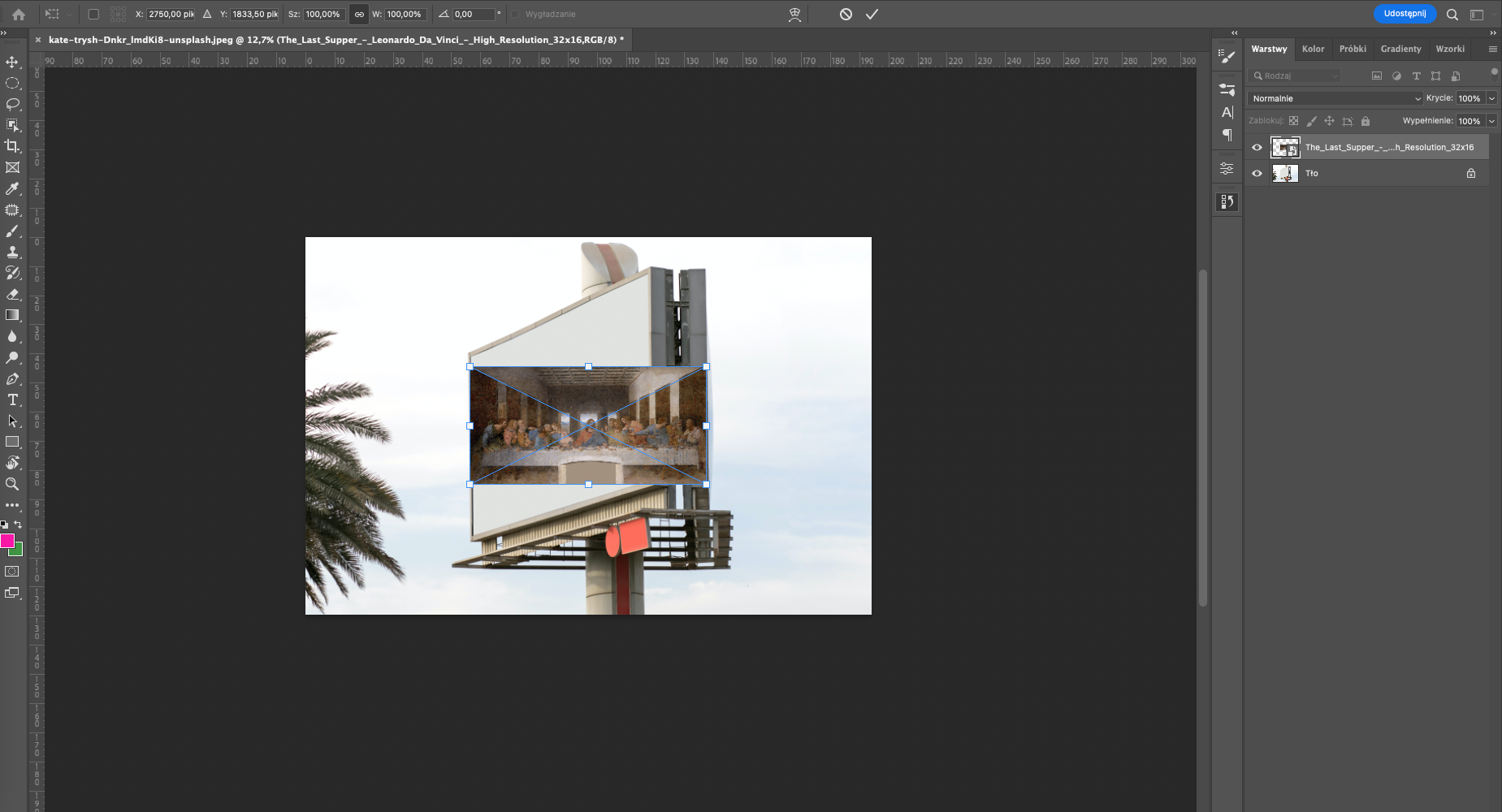The height and width of the screenshot is (812, 1502).
Task: Lock all layer attributes
Action: (1366, 121)
